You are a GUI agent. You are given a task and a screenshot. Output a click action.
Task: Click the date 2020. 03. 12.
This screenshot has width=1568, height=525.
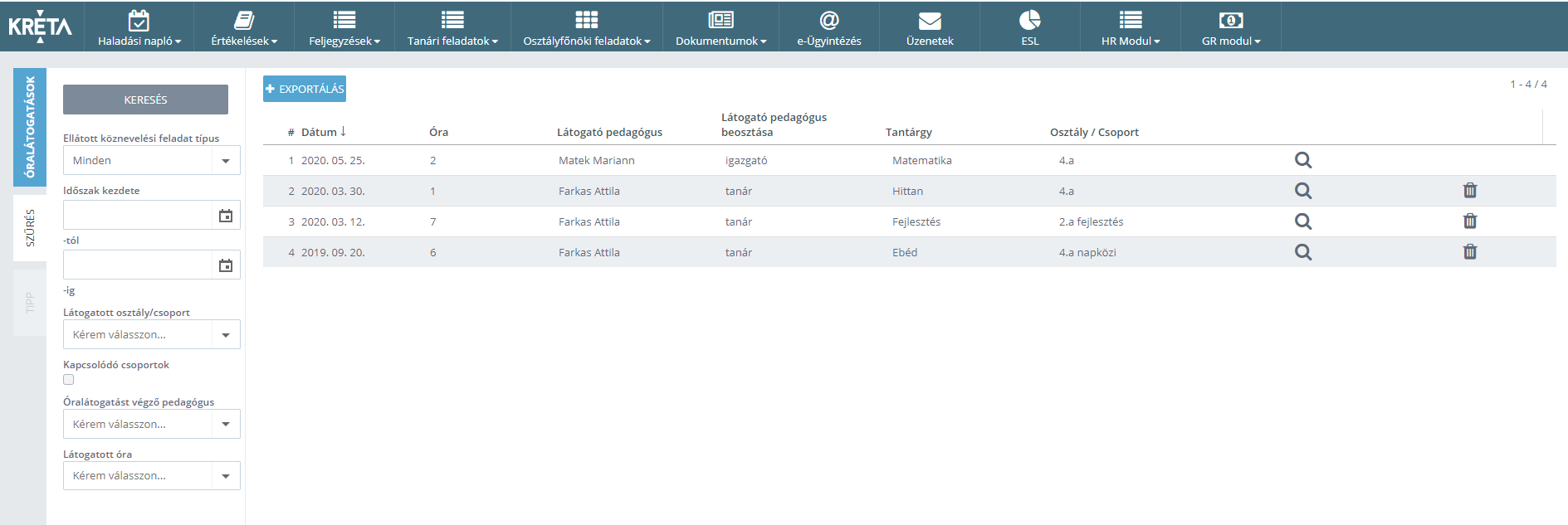click(333, 222)
